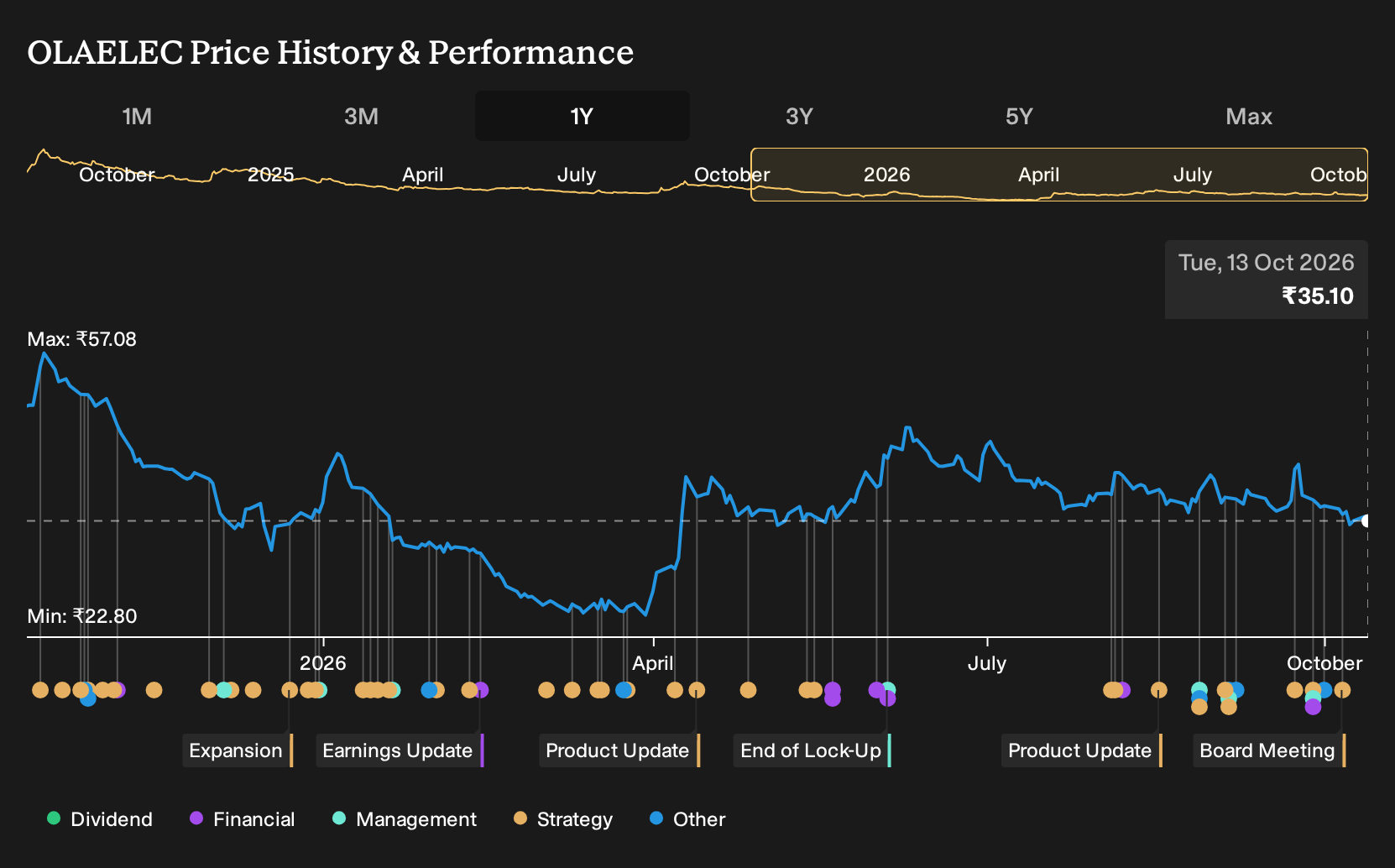1395x868 pixels.
Task: Switch to the 3M range tab
Action: 361,116
